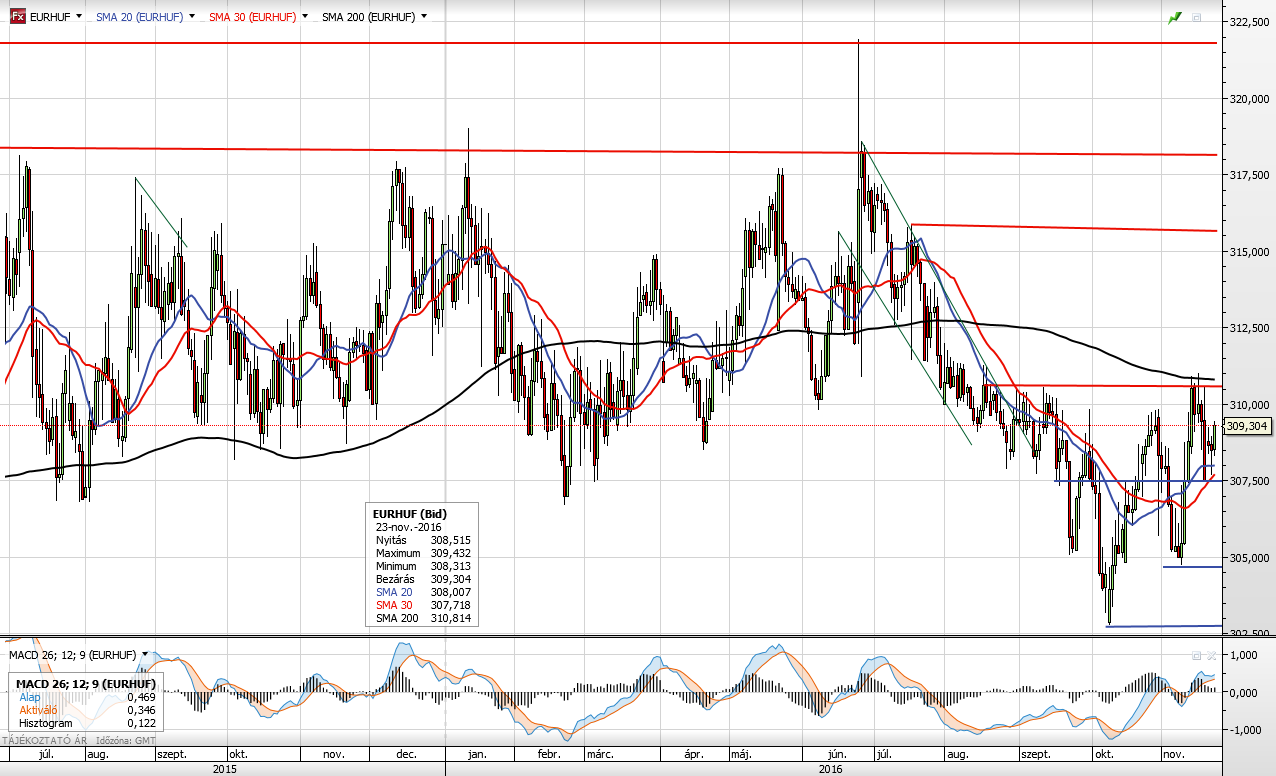The width and height of the screenshot is (1276, 776).
Task: Click the 2016 year label on timeline
Action: click(830, 769)
